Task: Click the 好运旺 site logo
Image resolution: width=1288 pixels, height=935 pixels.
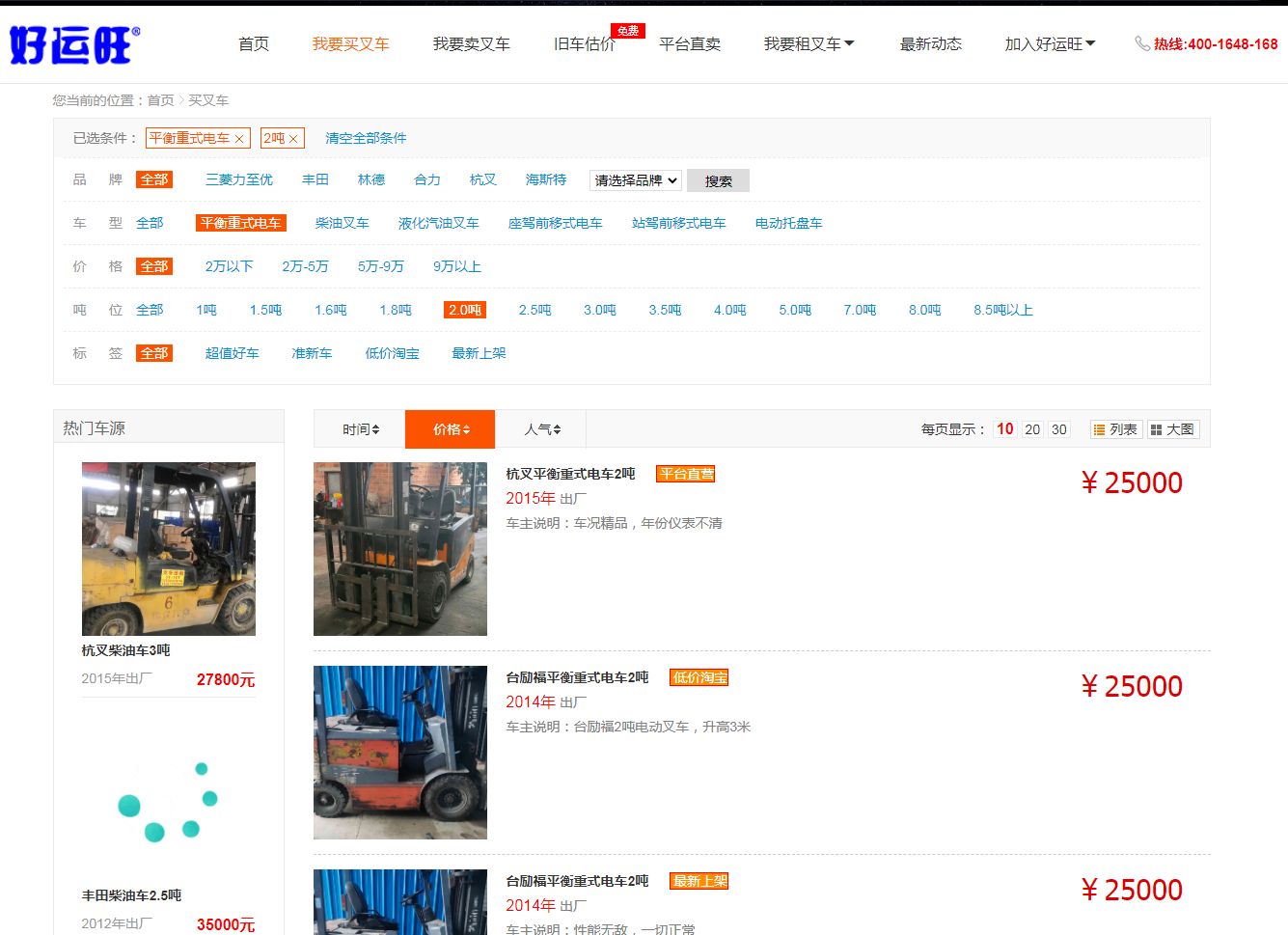Action: 74,44
